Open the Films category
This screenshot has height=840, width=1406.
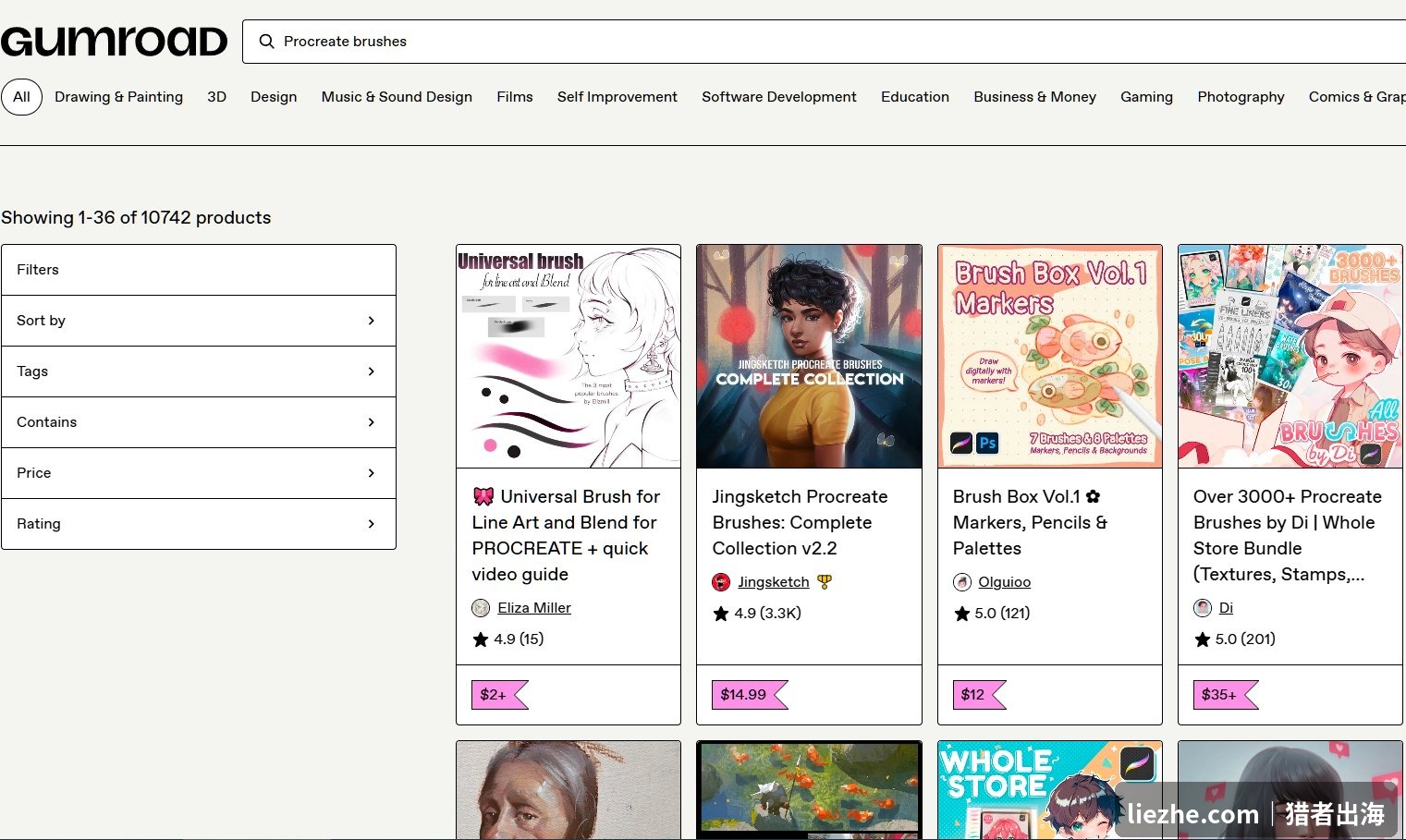click(x=515, y=97)
